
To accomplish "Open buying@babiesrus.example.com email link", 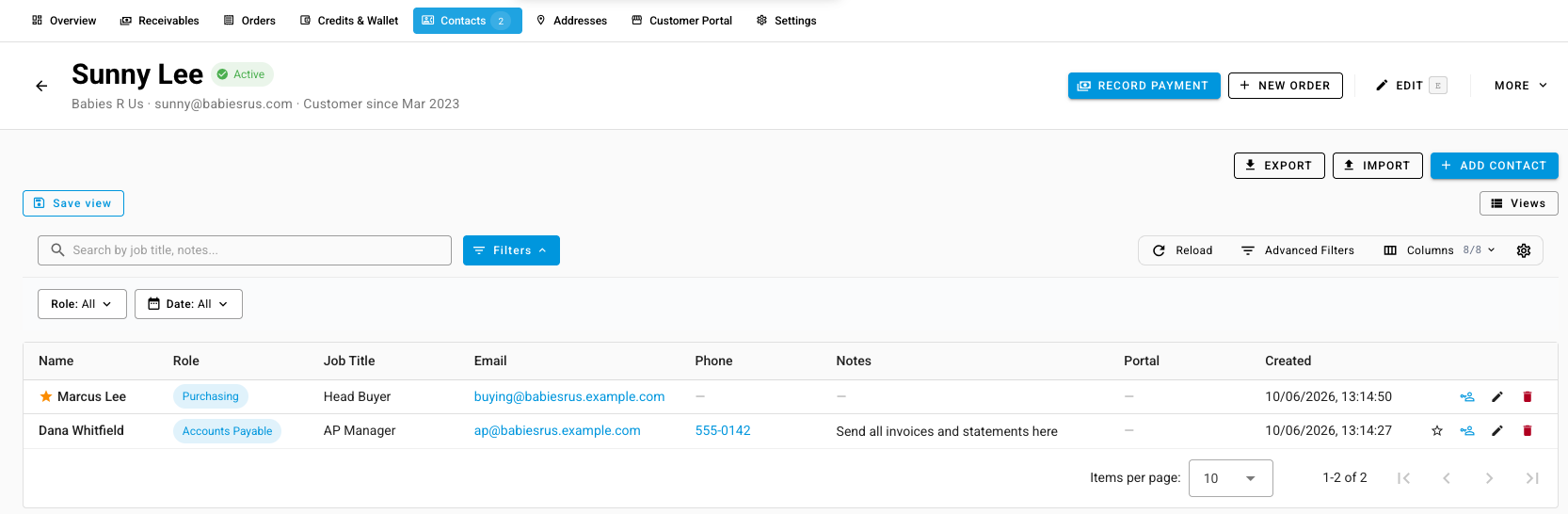I will [x=569, y=397].
